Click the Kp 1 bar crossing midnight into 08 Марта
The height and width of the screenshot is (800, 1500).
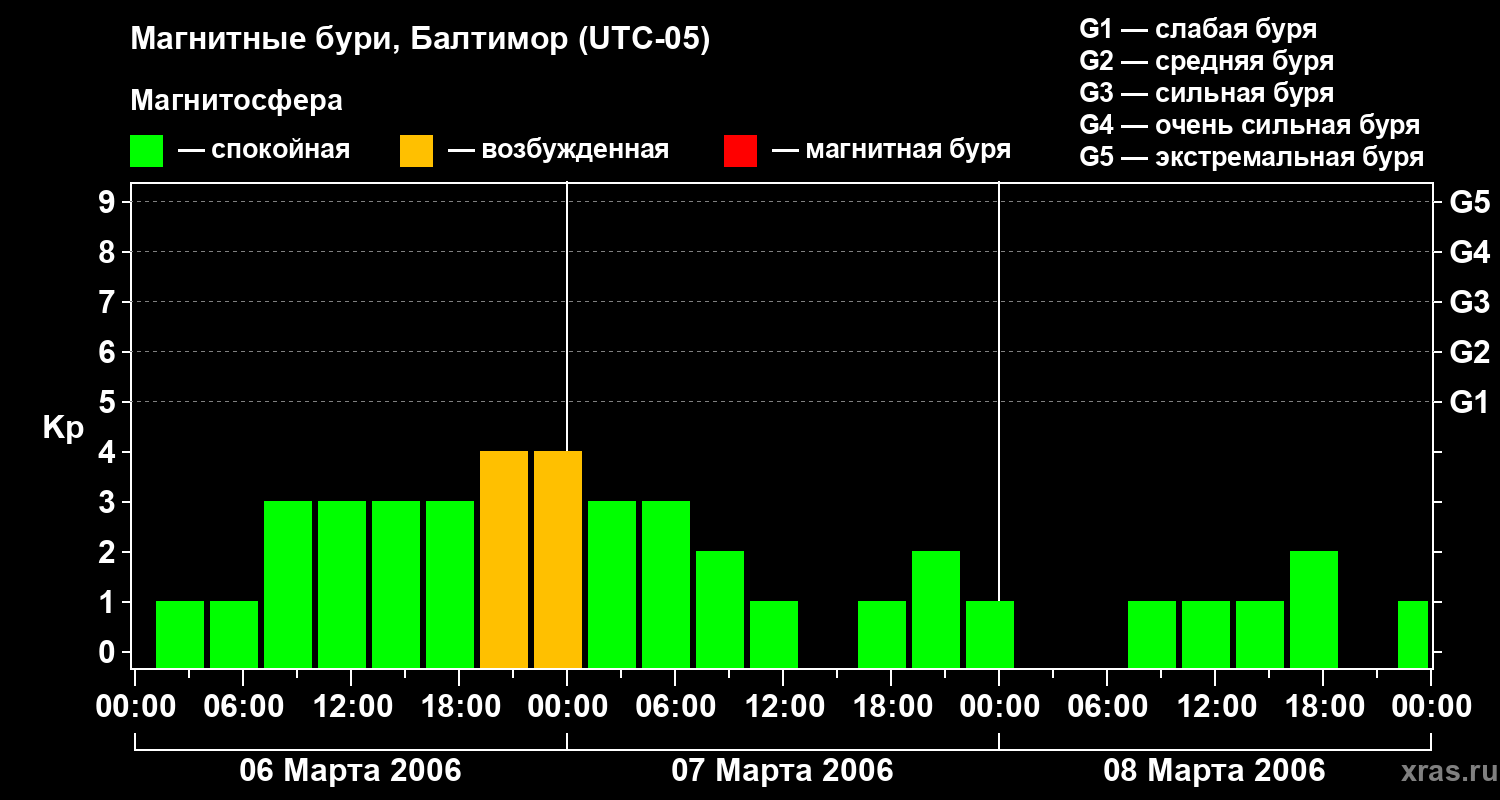pos(990,635)
